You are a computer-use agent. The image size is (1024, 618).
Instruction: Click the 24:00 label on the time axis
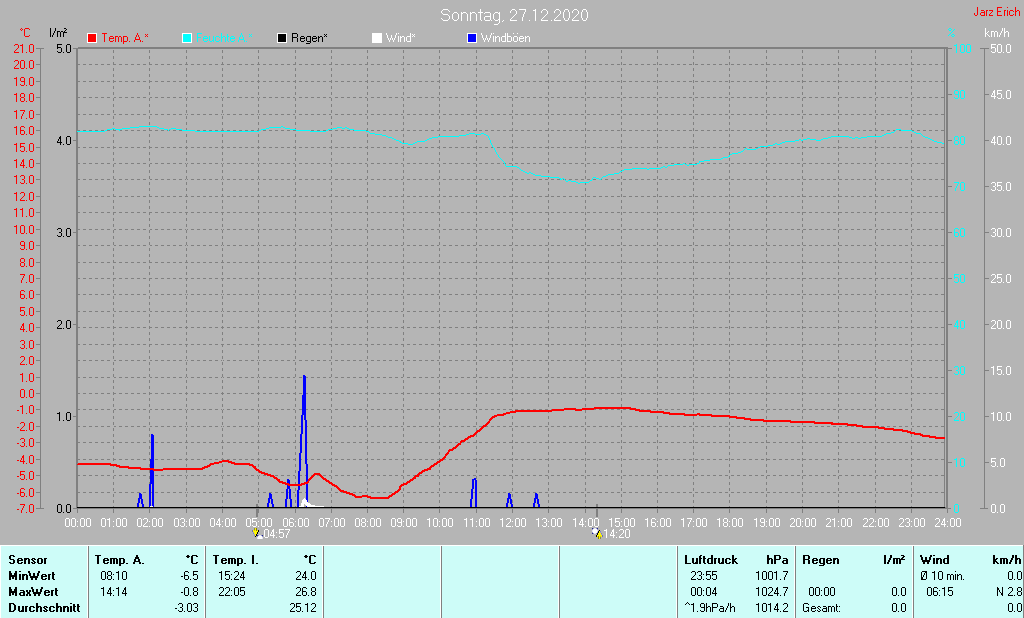point(948,523)
